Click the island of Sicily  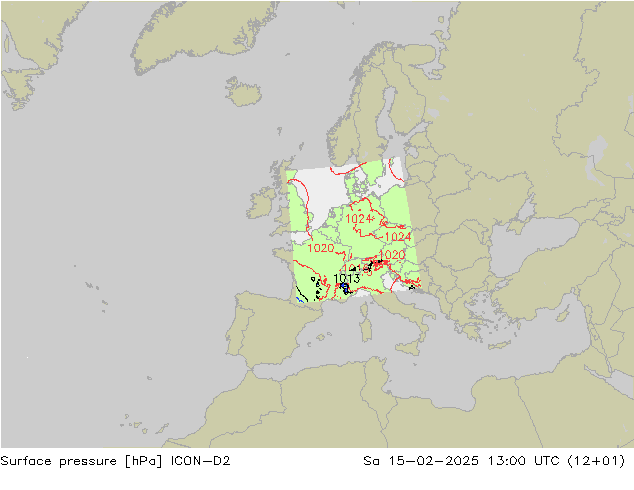pyautogui.click(x=410, y=349)
